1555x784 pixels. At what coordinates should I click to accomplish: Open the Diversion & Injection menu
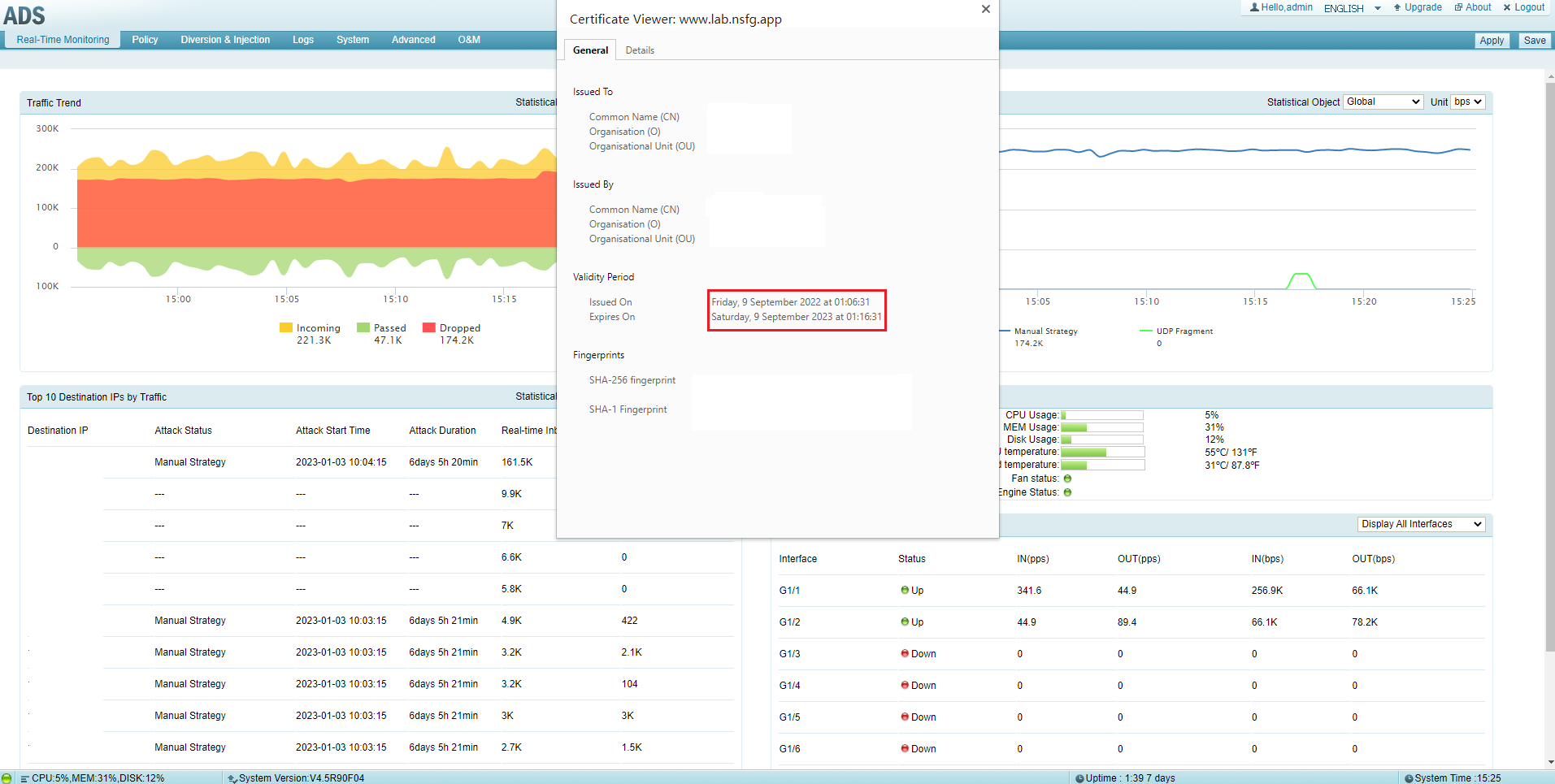(225, 40)
